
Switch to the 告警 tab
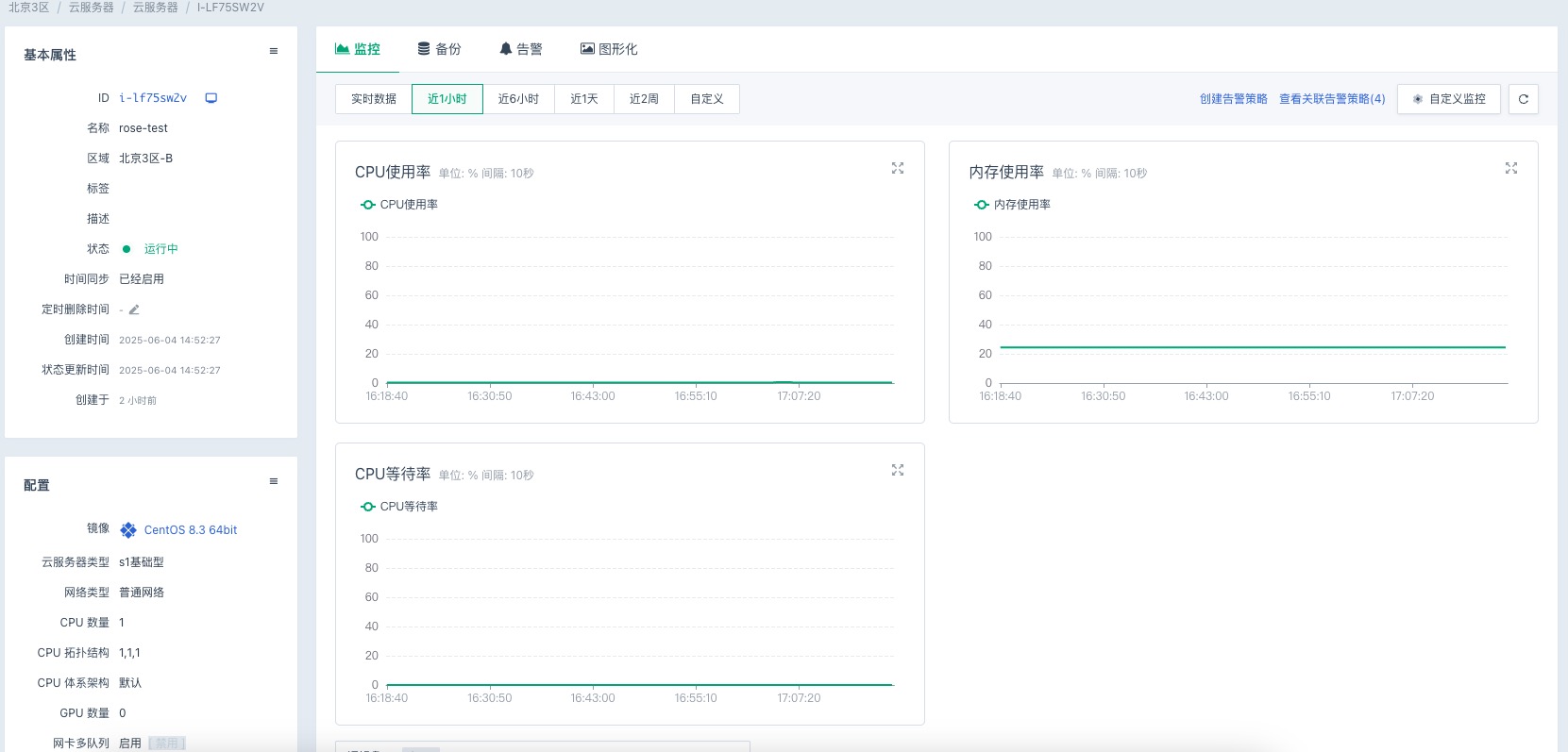coord(521,49)
